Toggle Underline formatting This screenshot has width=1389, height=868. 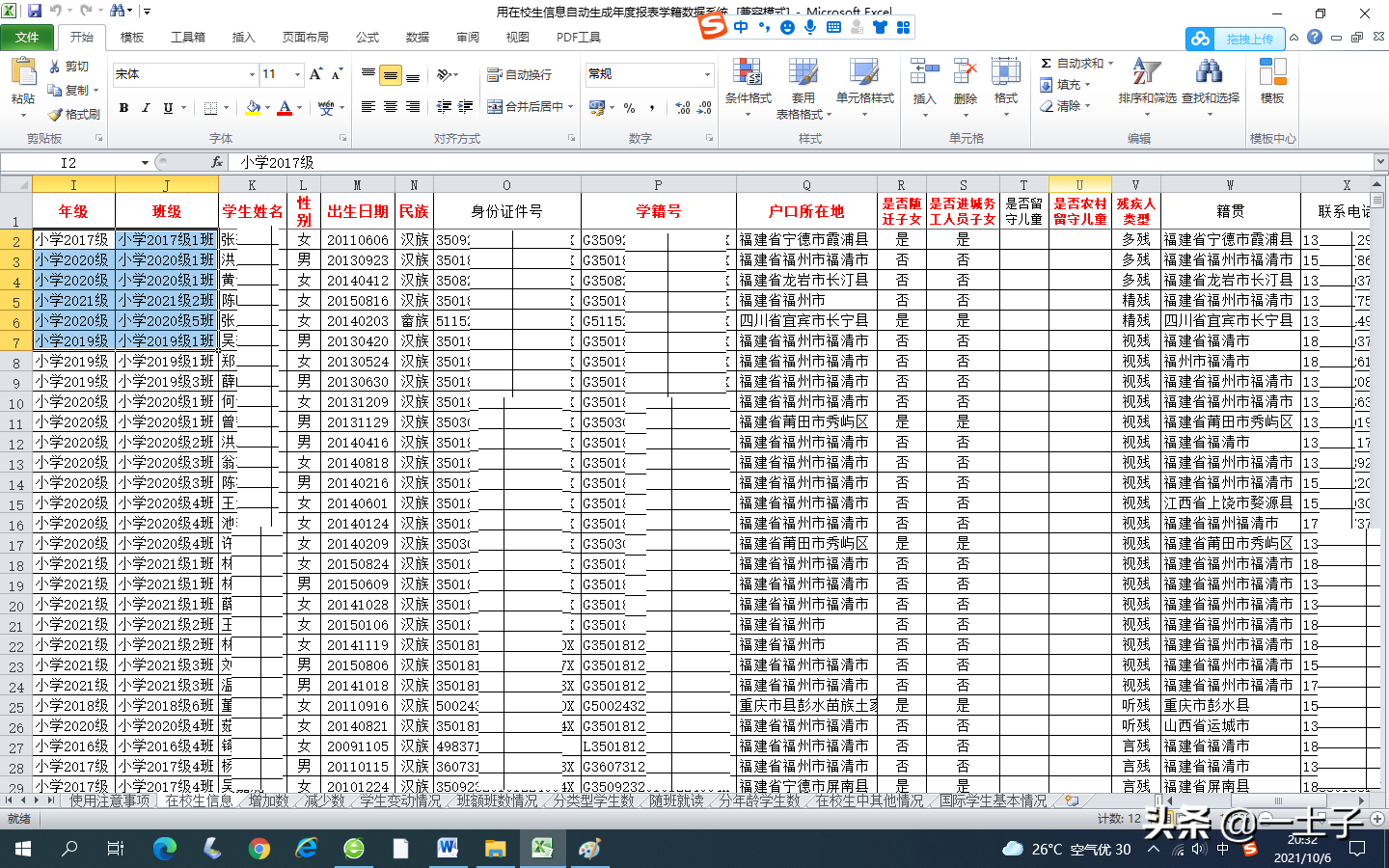click(168, 108)
